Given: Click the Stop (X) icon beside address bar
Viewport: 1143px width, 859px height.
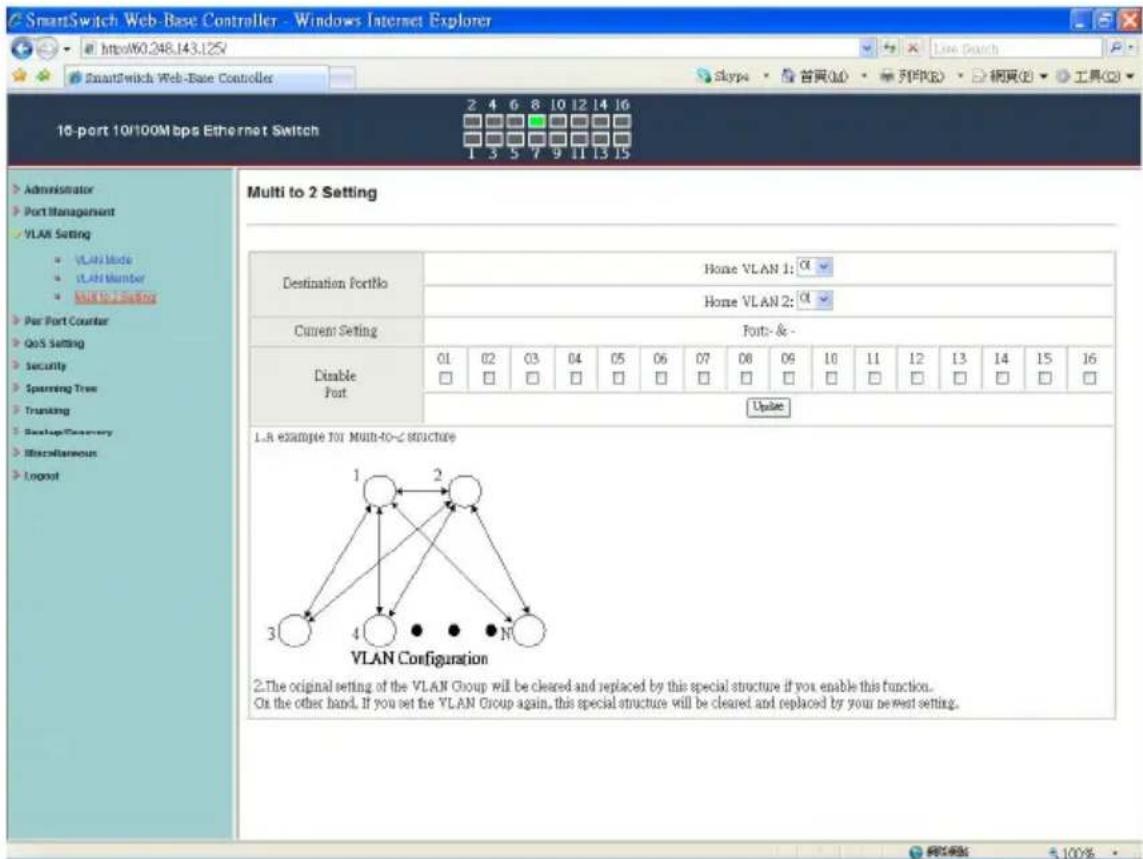Looking at the screenshot, I should 912,48.
